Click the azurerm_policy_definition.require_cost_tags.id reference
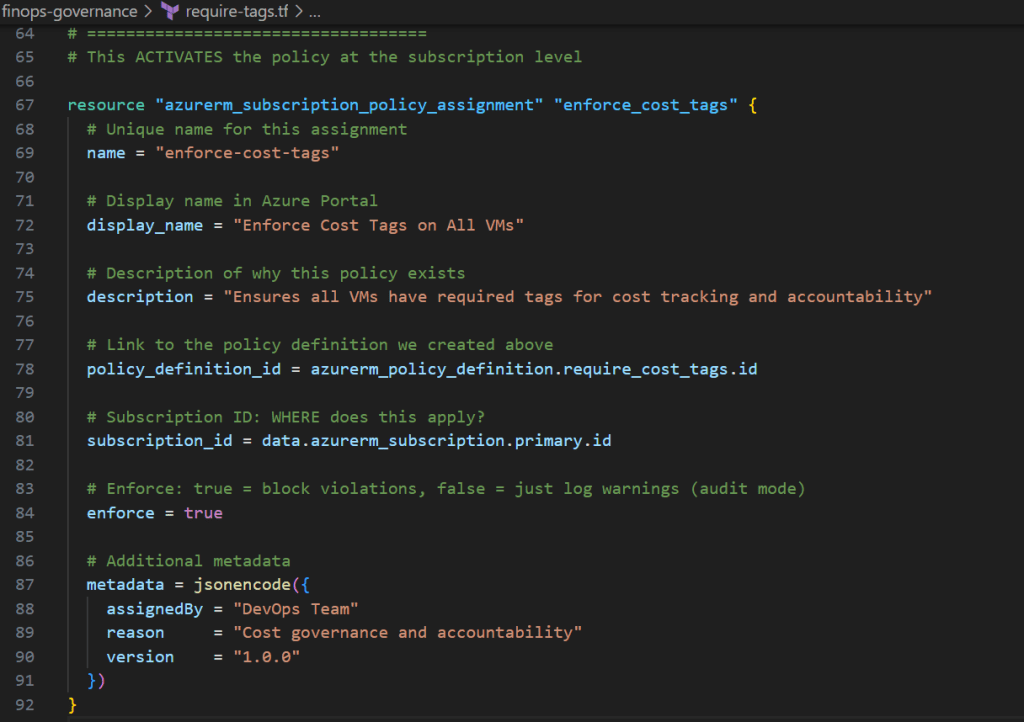 pyautogui.click(x=534, y=369)
